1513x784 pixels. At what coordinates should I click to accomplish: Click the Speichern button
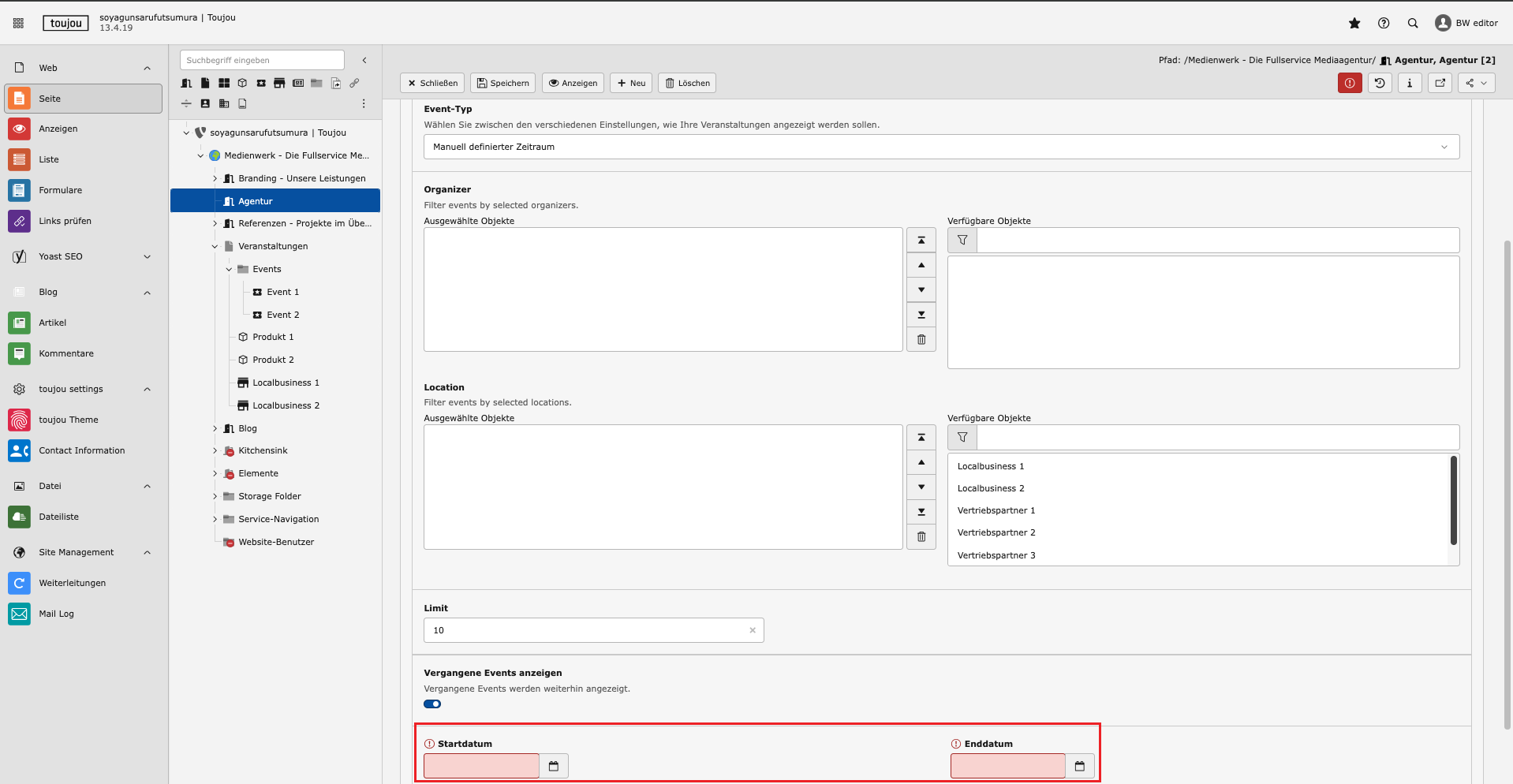click(x=502, y=83)
